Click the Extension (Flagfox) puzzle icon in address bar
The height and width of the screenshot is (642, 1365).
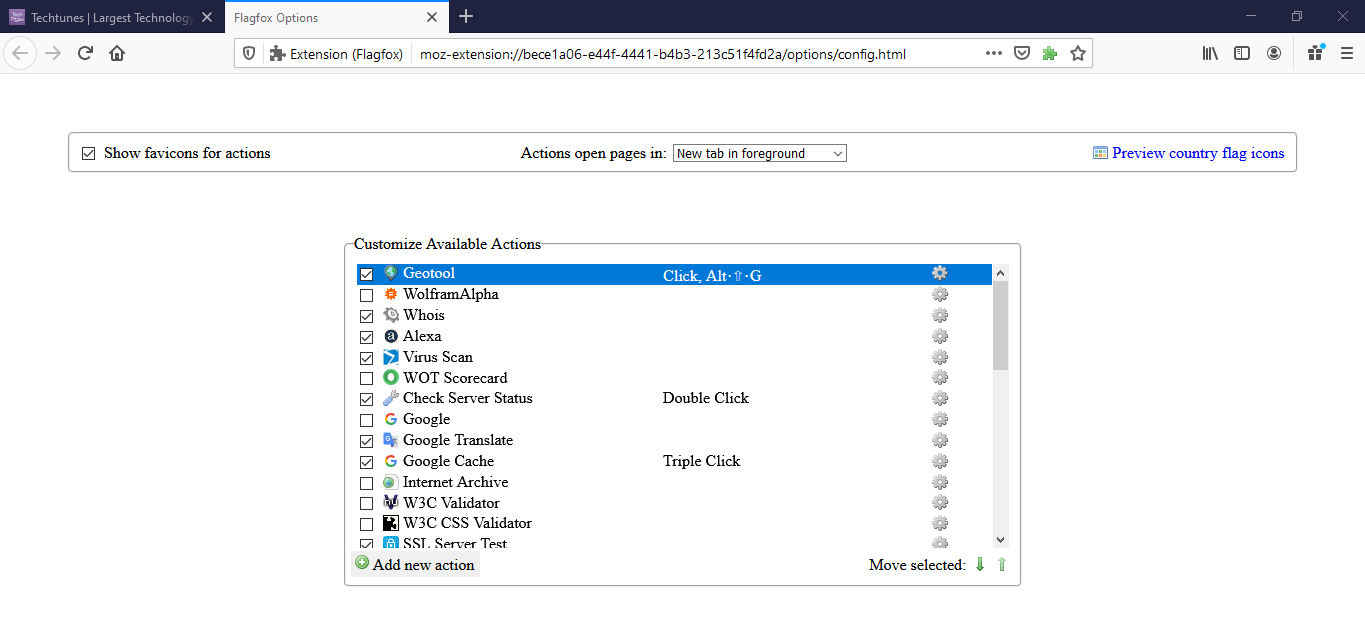coord(277,54)
